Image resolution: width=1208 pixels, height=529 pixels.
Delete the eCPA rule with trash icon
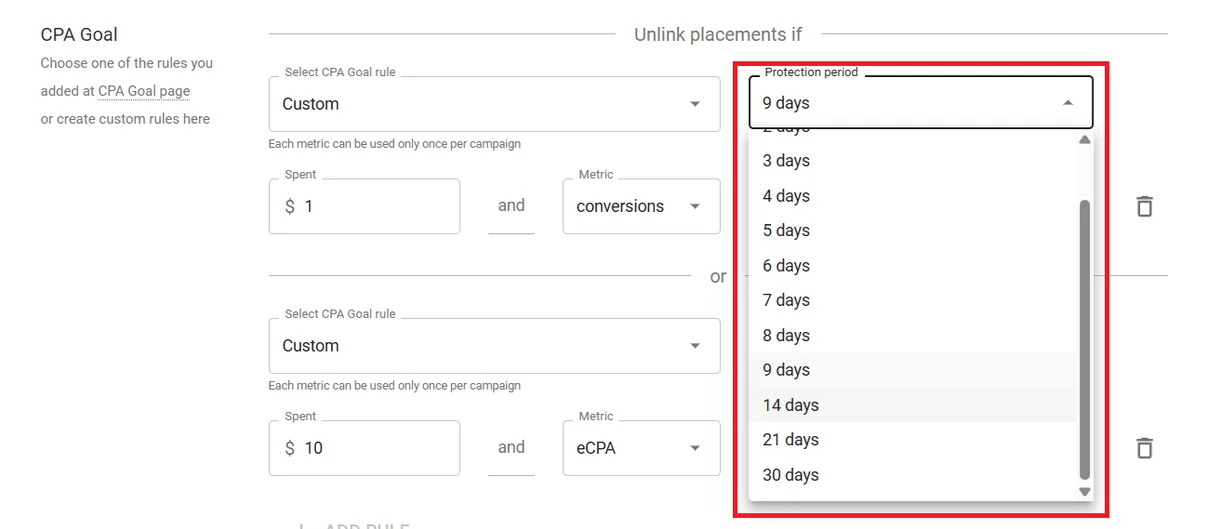click(x=1144, y=448)
